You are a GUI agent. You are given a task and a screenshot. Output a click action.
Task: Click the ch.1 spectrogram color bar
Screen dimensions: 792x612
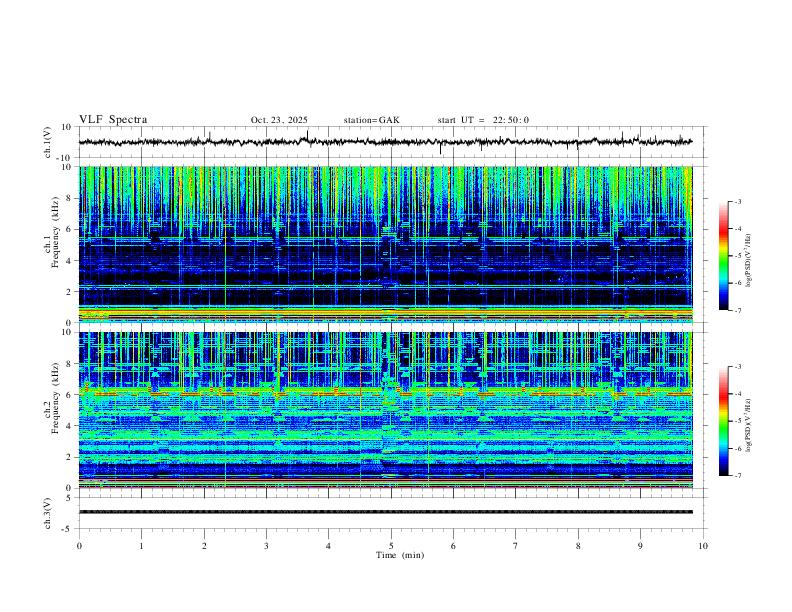point(723,256)
